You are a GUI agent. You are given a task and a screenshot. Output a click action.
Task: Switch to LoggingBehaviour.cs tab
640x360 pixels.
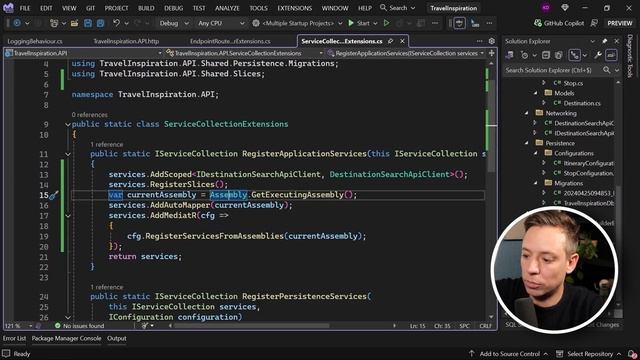pyautogui.click(x=35, y=41)
